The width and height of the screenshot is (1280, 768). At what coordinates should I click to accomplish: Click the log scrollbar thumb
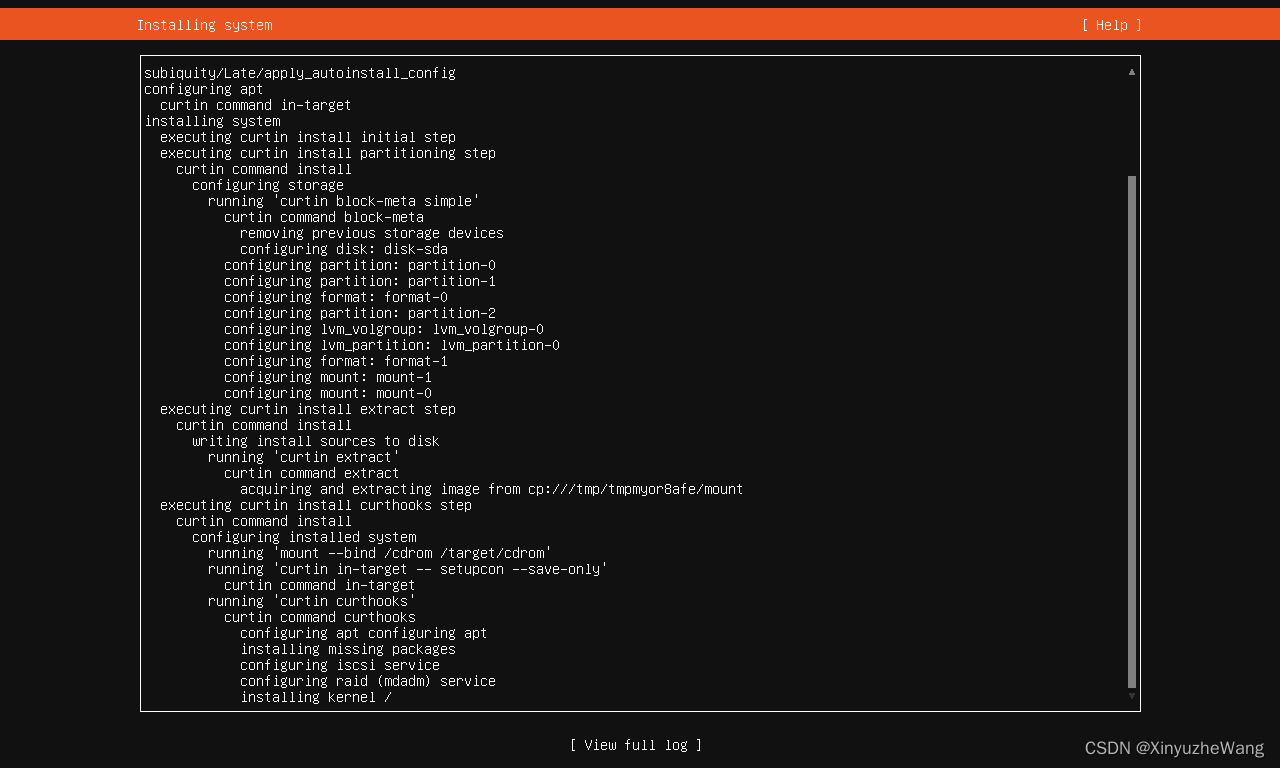pos(1132,432)
